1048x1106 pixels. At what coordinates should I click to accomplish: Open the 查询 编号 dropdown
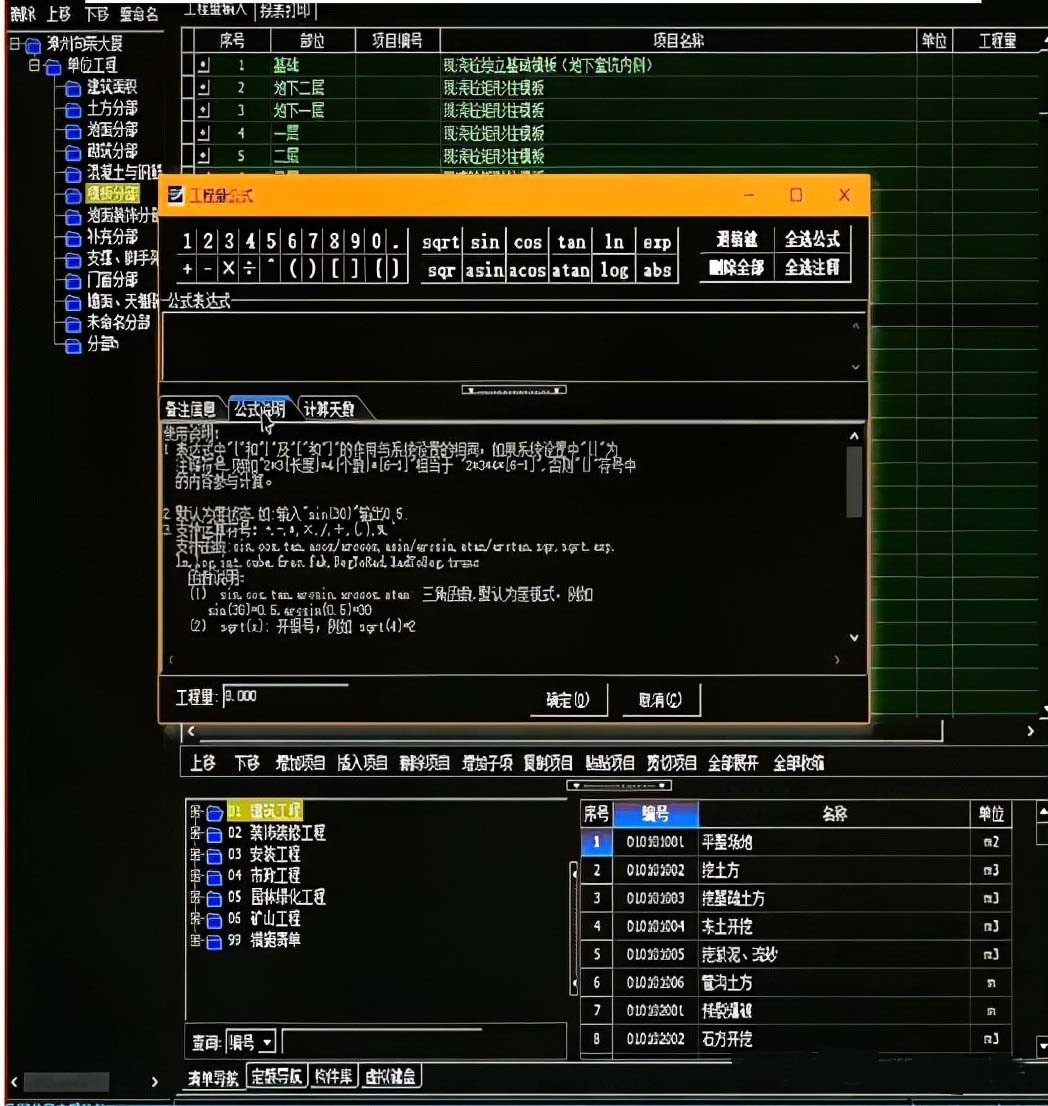pyautogui.click(x=267, y=1042)
